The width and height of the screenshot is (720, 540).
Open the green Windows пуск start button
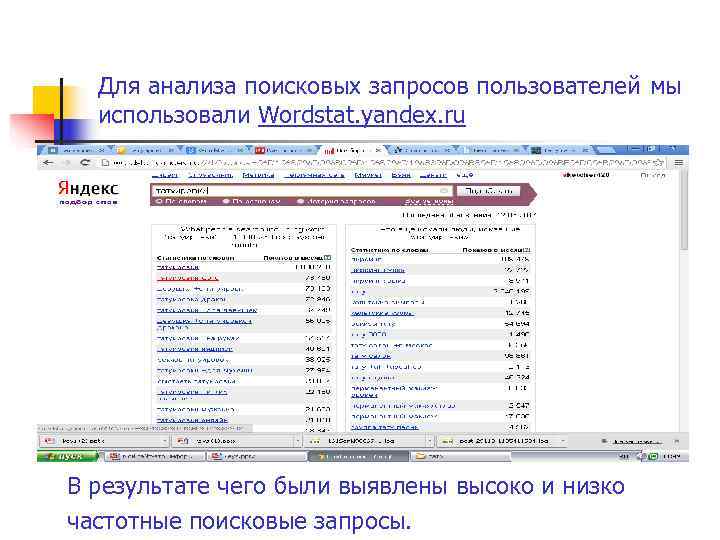67,456
